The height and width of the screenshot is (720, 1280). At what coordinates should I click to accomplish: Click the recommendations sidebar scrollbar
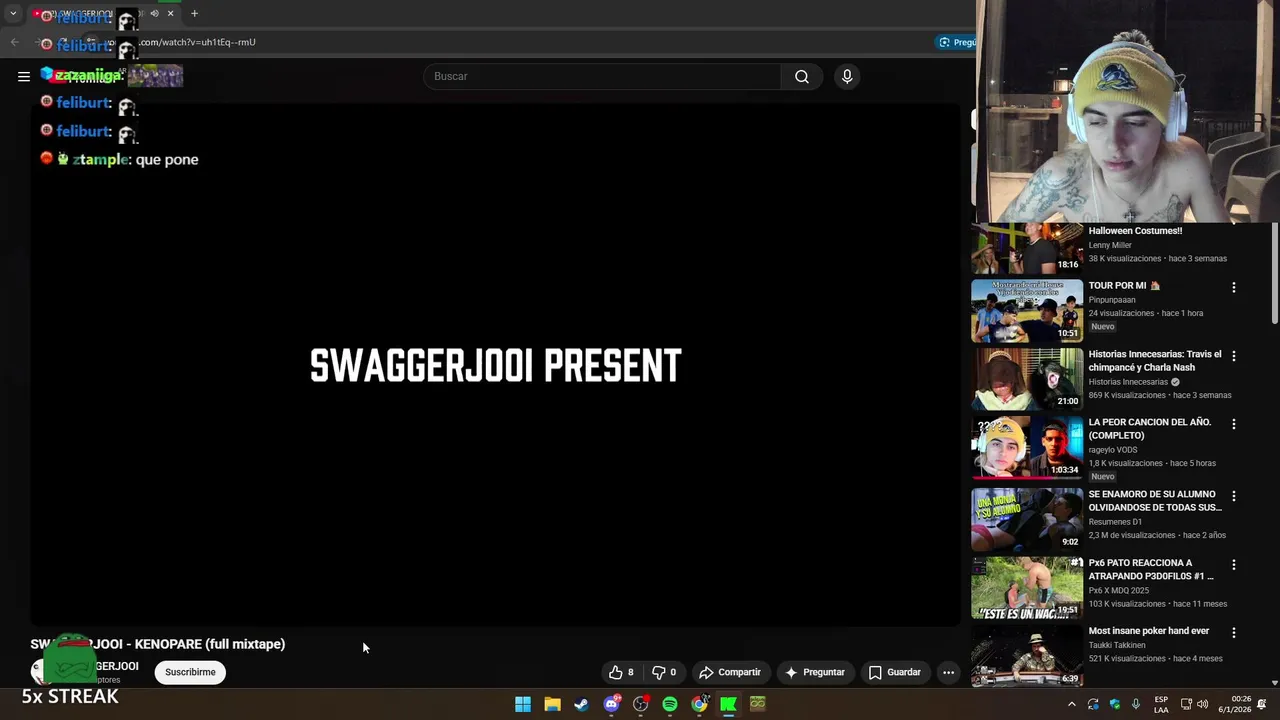(x=1275, y=272)
